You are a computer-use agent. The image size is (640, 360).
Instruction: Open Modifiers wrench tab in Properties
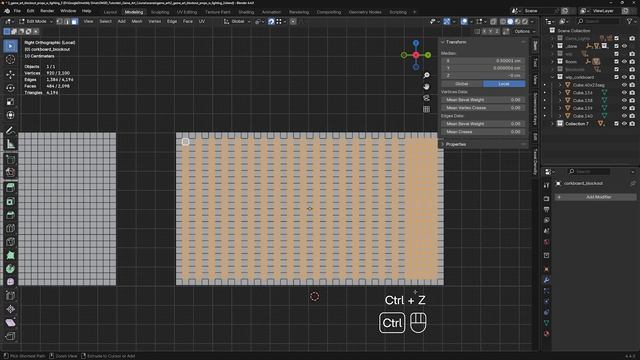coord(547,280)
